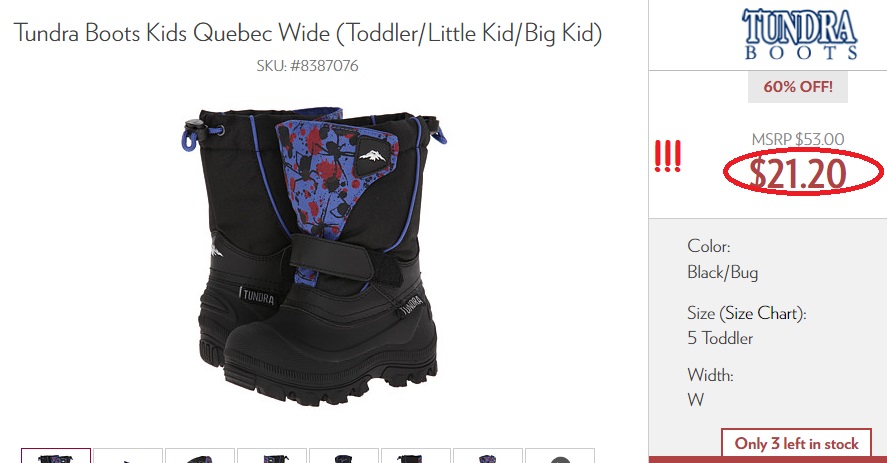Select the first highlighted product thumbnail
This screenshot has height=463, width=887.
[56, 456]
